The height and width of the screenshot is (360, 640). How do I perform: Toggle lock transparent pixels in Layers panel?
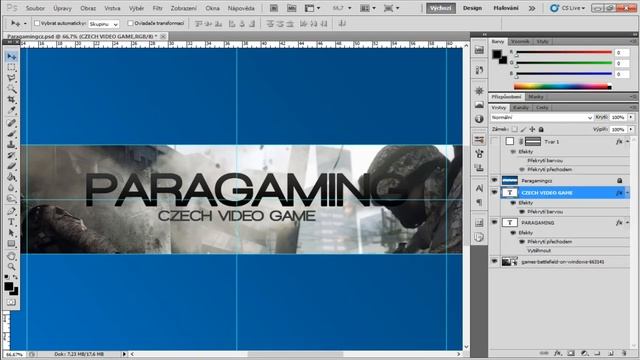[x=515, y=129]
